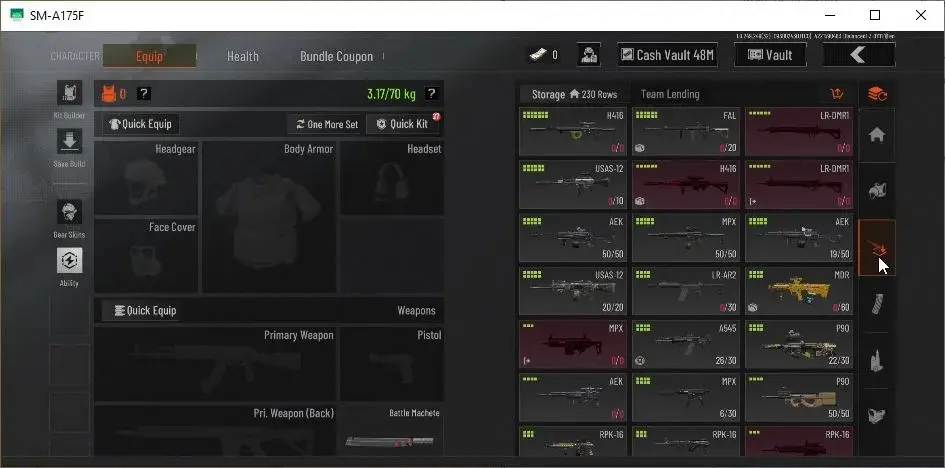Click the Quick Kit button
945x468 pixels.
point(403,124)
